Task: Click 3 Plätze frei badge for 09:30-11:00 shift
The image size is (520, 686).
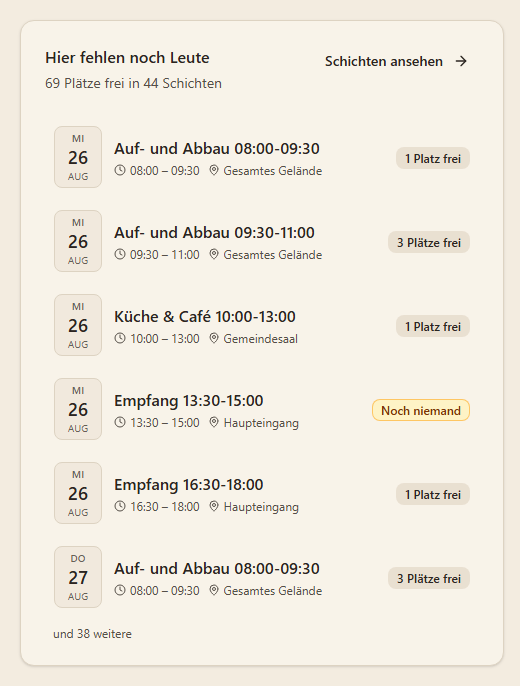Action: click(429, 242)
